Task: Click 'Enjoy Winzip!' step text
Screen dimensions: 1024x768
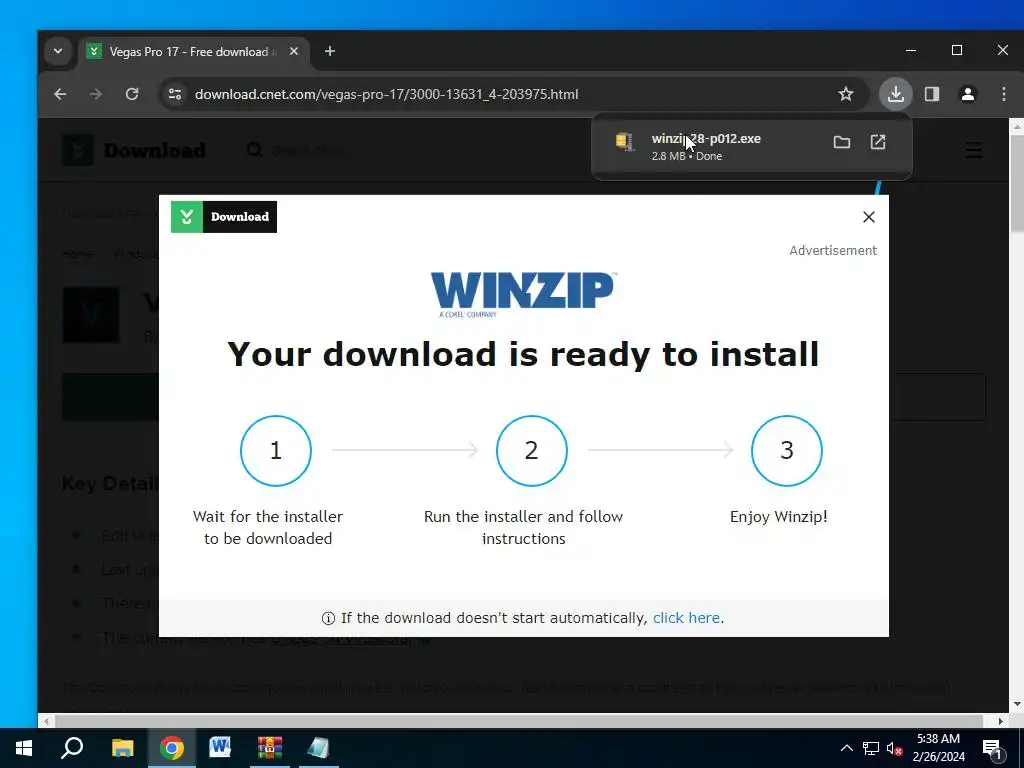Action: (x=778, y=517)
